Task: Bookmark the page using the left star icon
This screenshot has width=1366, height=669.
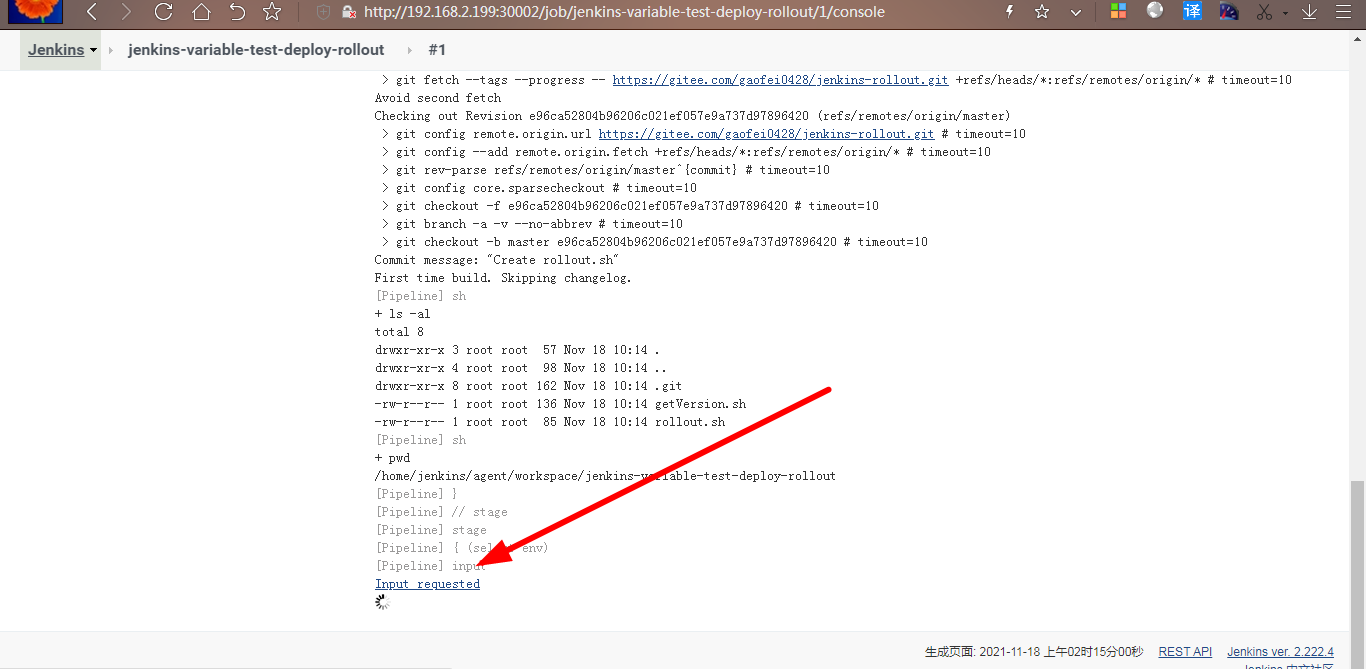Action: pos(272,12)
